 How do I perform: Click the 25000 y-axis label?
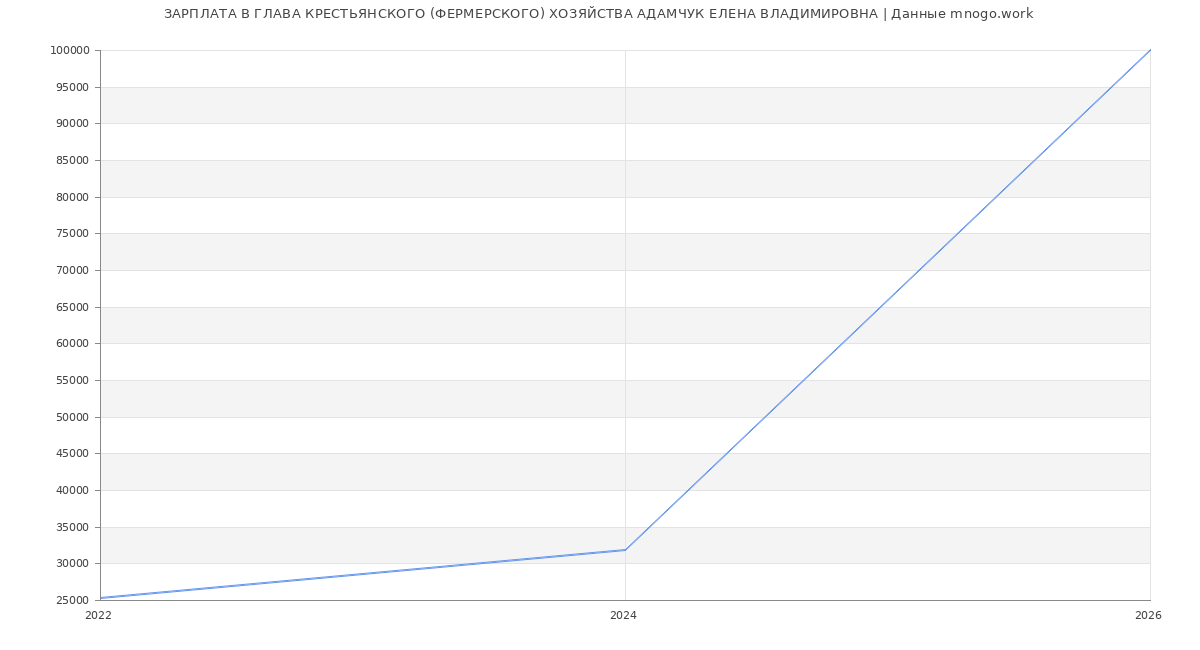pyautogui.click(x=72, y=601)
